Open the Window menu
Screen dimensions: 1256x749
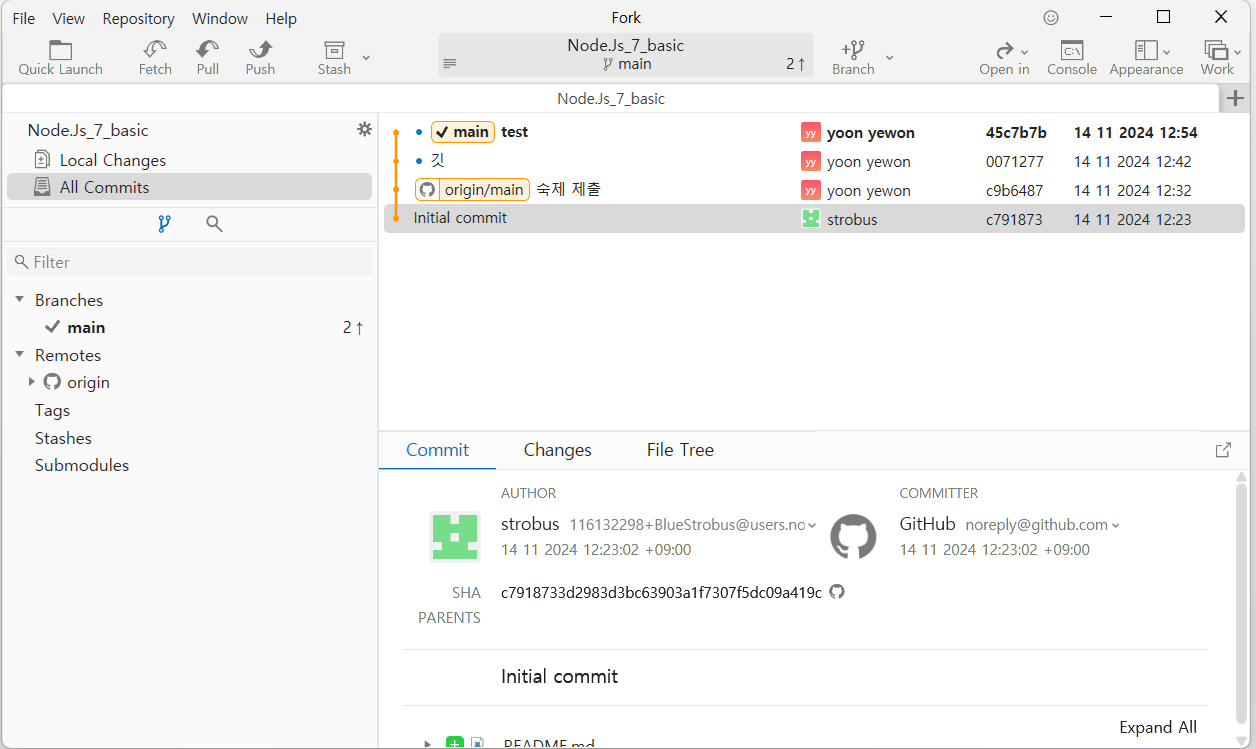click(x=220, y=18)
